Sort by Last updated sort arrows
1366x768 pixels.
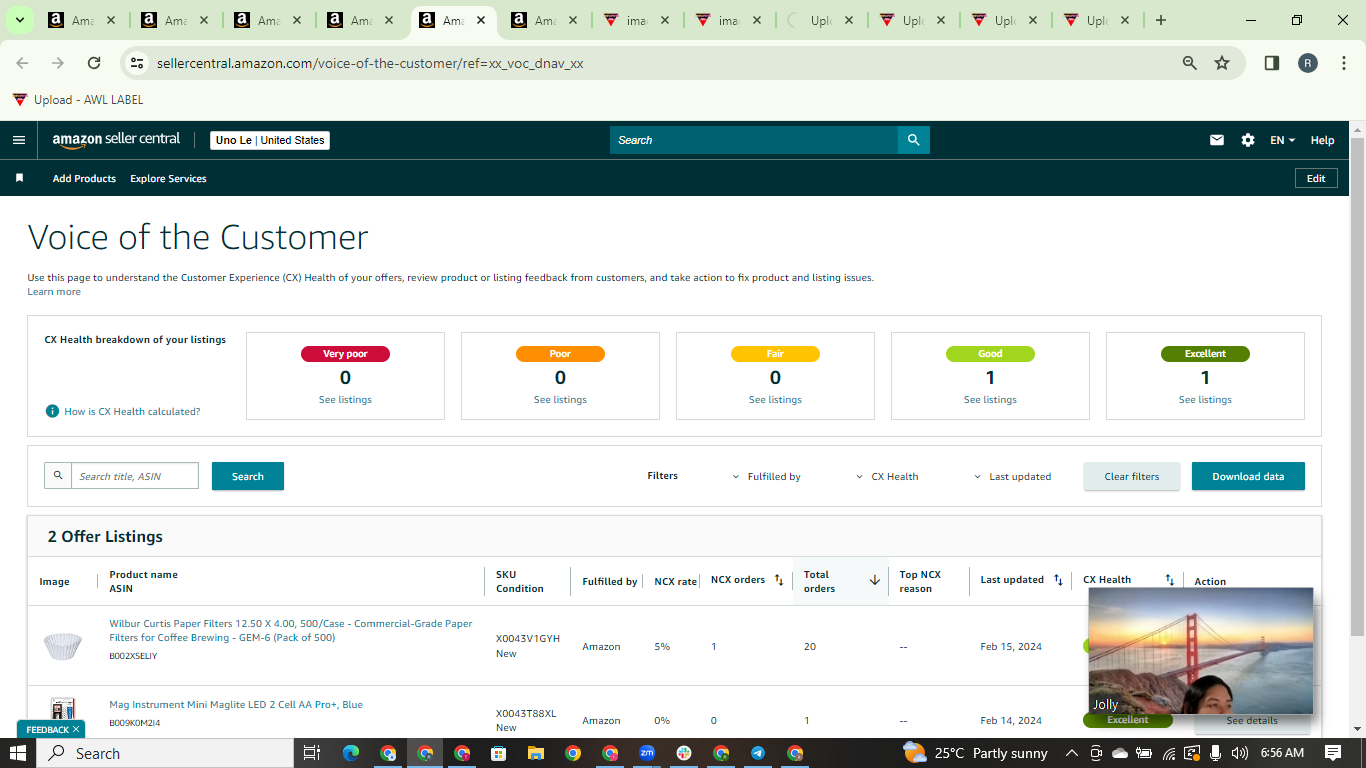click(1058, 580)
